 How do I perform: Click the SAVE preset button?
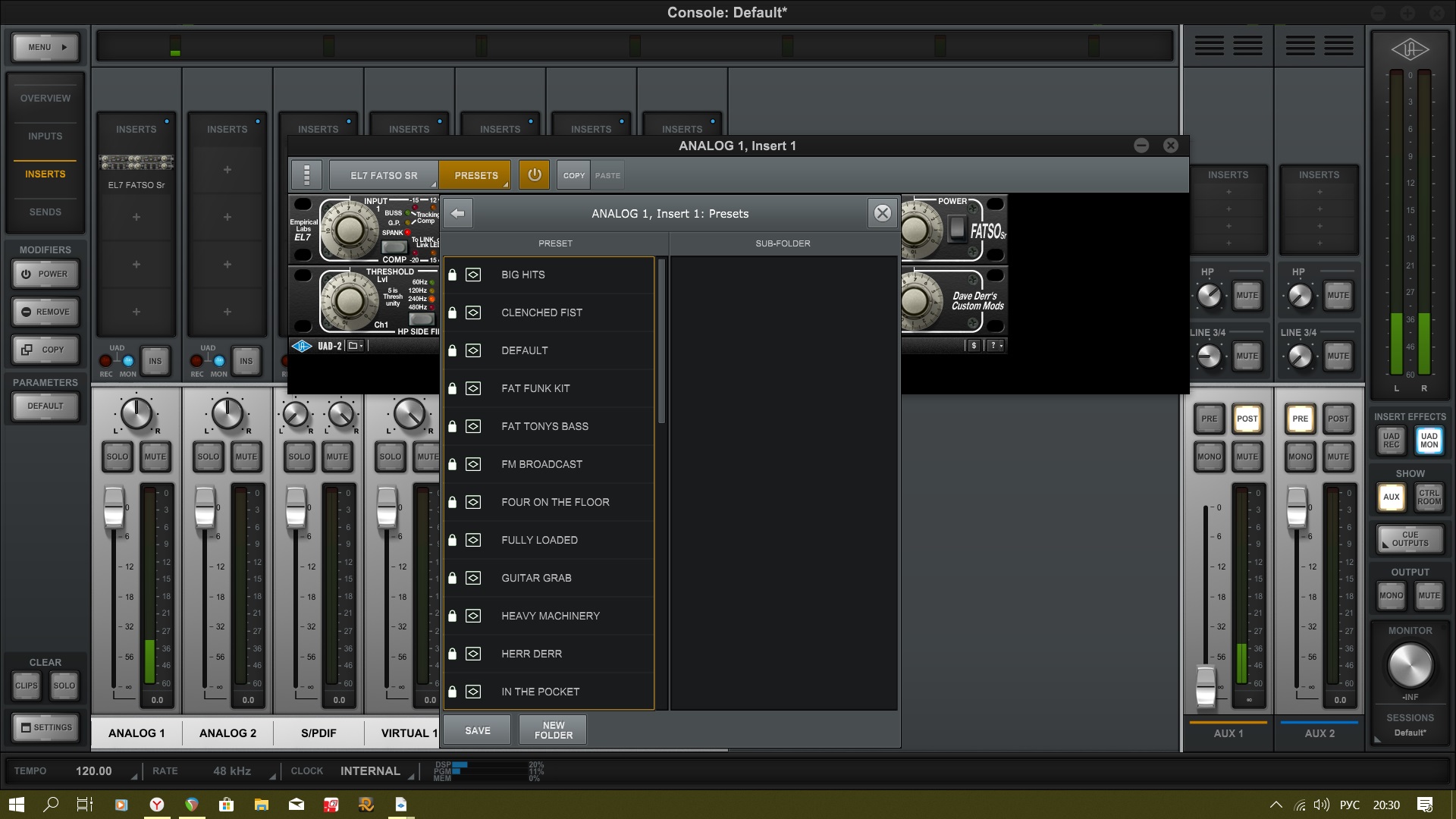point(478,730)
